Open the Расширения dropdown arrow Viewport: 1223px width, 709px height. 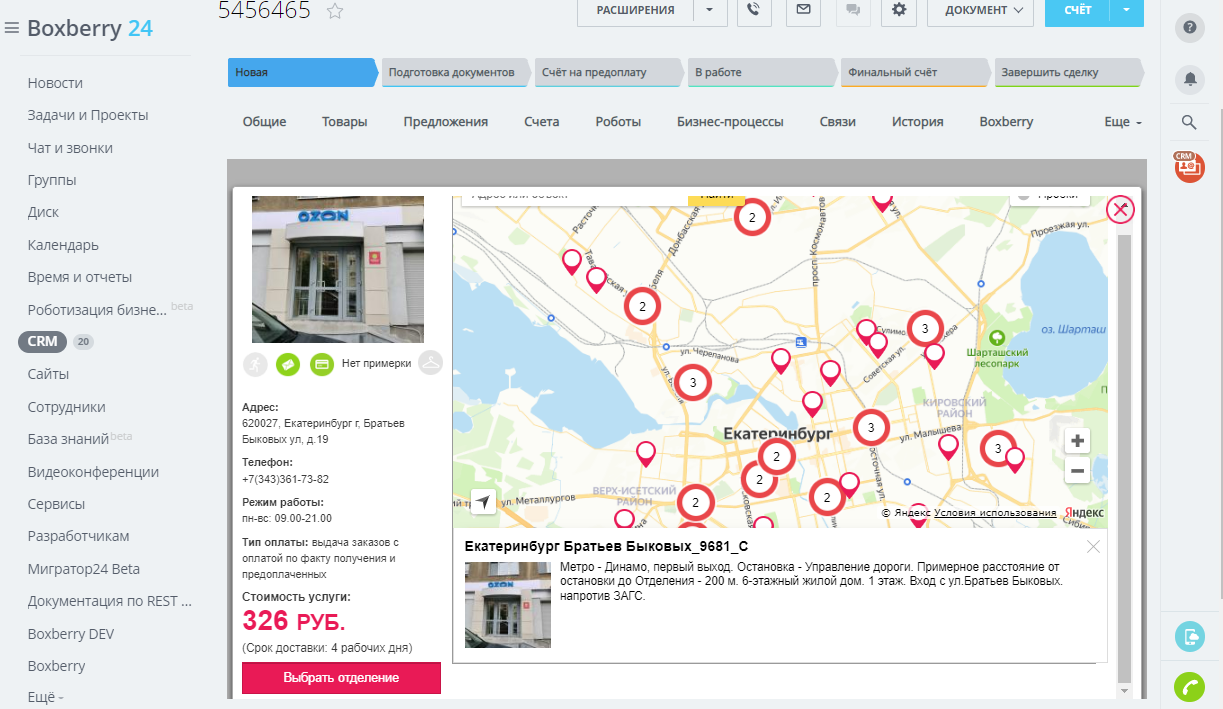tap(709, 10)
